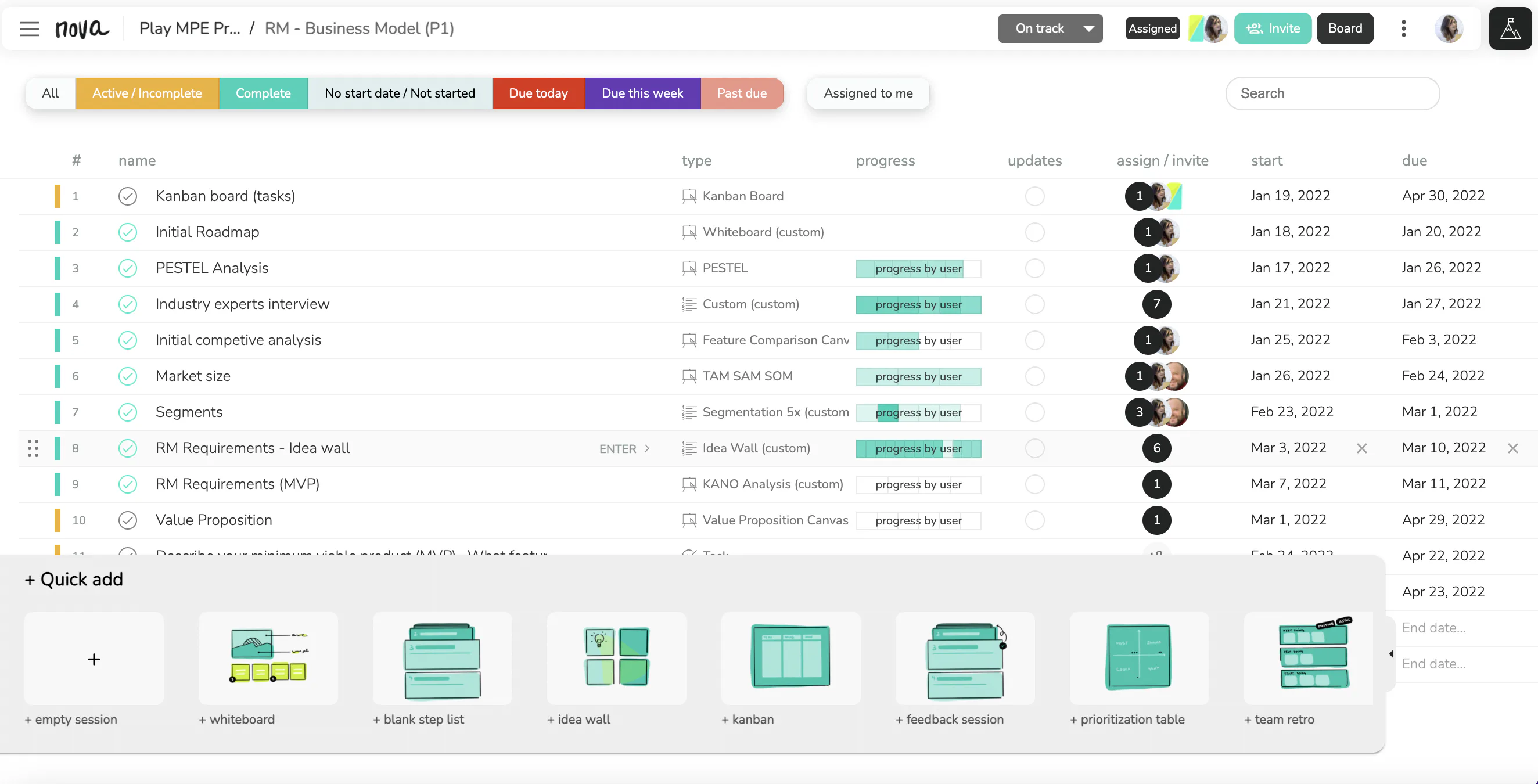The image size is (1538, 784).
Task: Add an idea wall session
Action: [x=617, y=658]
